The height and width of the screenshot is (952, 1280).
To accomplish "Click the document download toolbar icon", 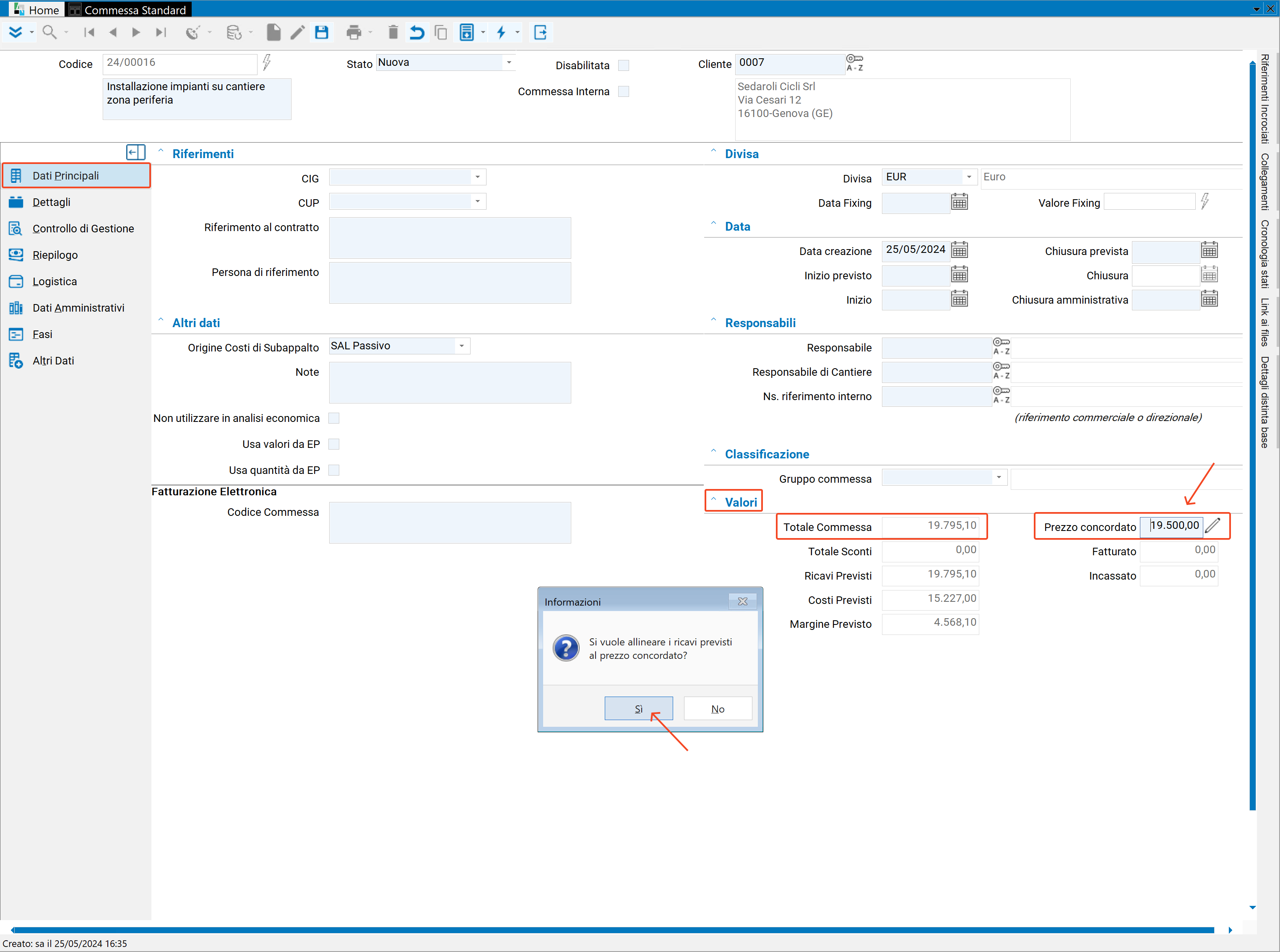I will 466,32.
